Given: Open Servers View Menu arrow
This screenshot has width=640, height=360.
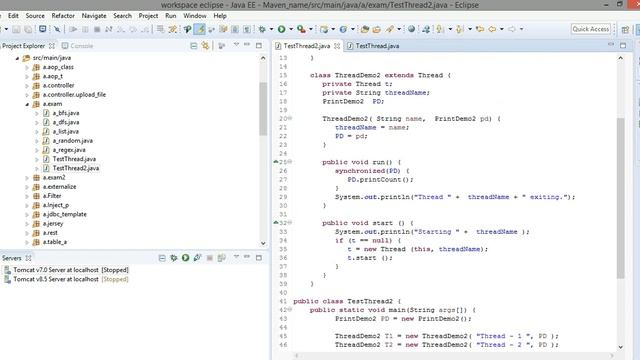Looking at the screenshot, I should tap(236, 257).
